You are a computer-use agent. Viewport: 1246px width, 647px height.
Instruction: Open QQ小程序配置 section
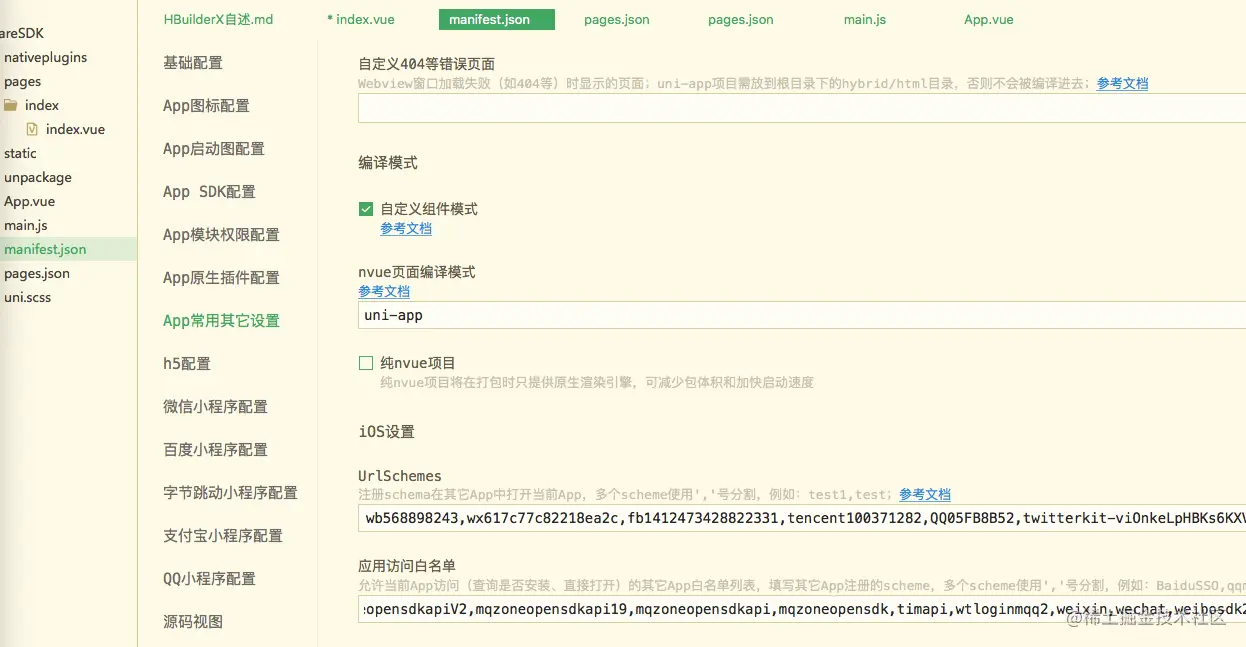pyautogui.click(x=209, y=579)
